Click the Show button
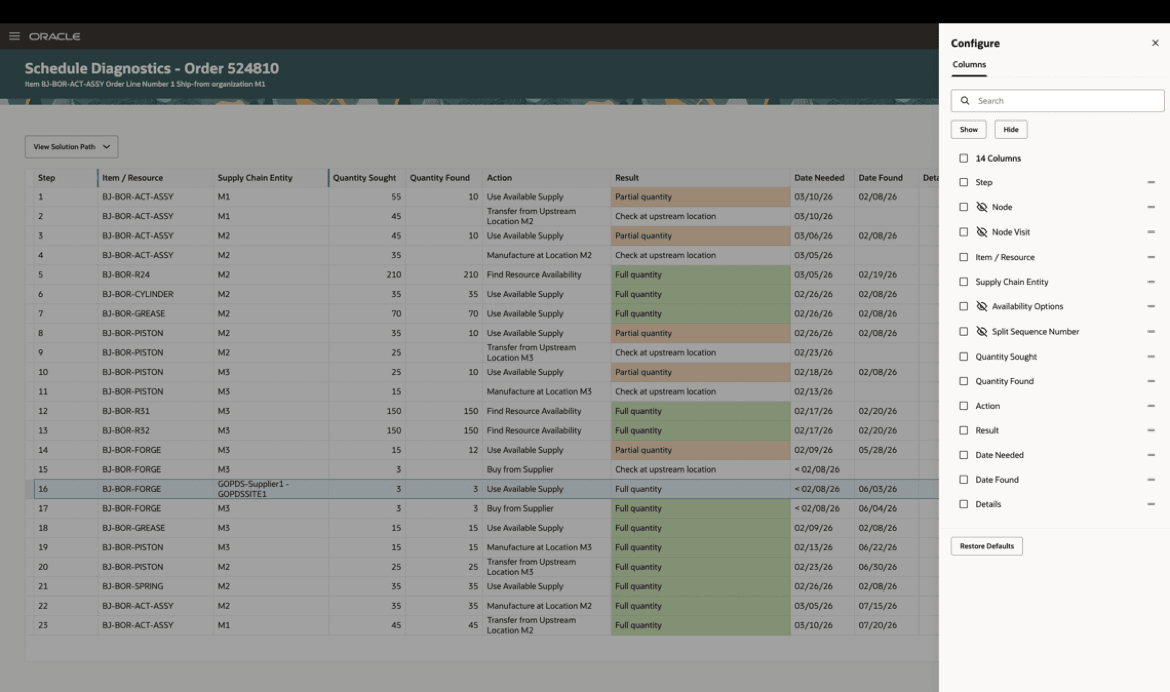 coord(968,129)
